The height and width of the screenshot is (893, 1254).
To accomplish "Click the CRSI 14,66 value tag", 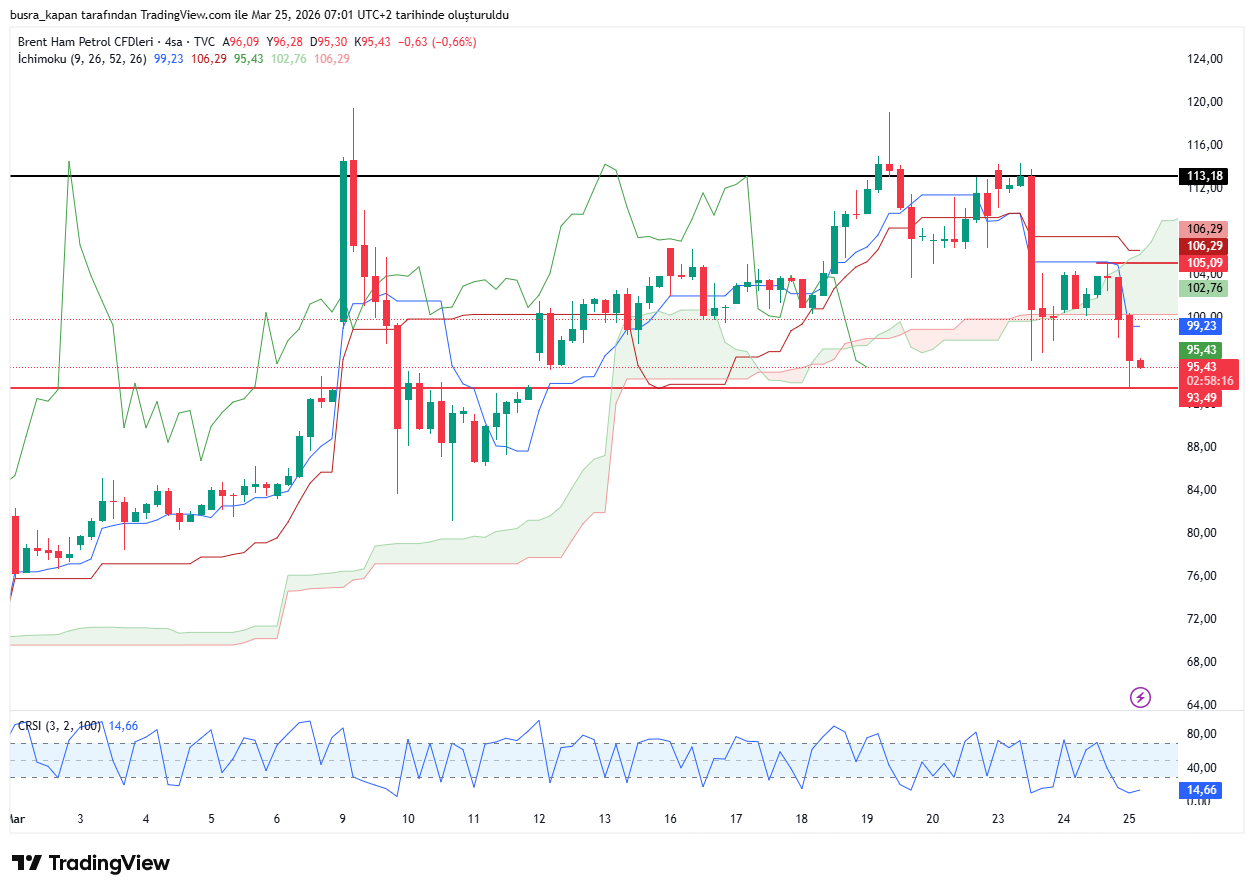I will click(x=1201, y=790).
